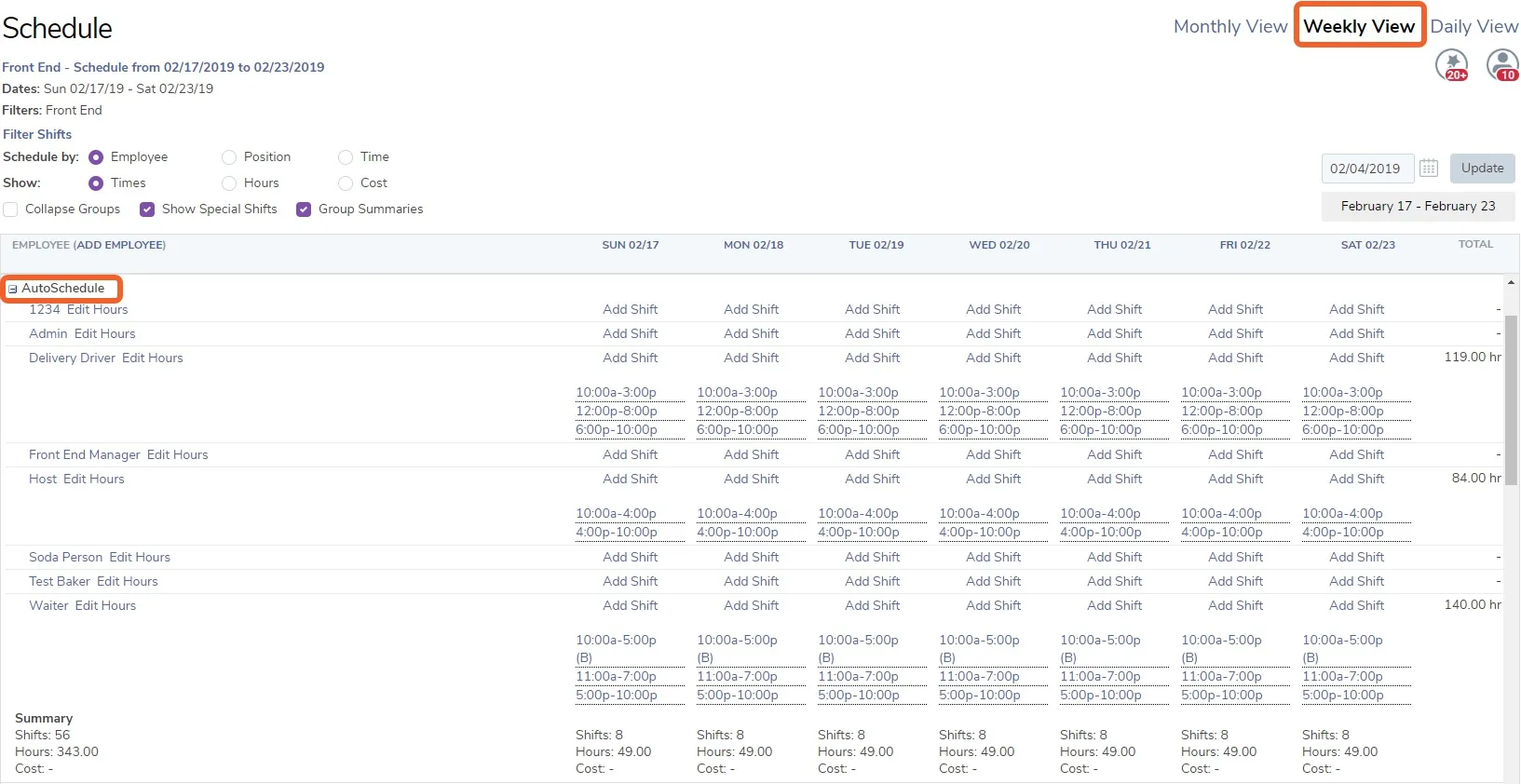
Task: Click Edit Hours for Test Baker
Action: [x=128, y=581]
